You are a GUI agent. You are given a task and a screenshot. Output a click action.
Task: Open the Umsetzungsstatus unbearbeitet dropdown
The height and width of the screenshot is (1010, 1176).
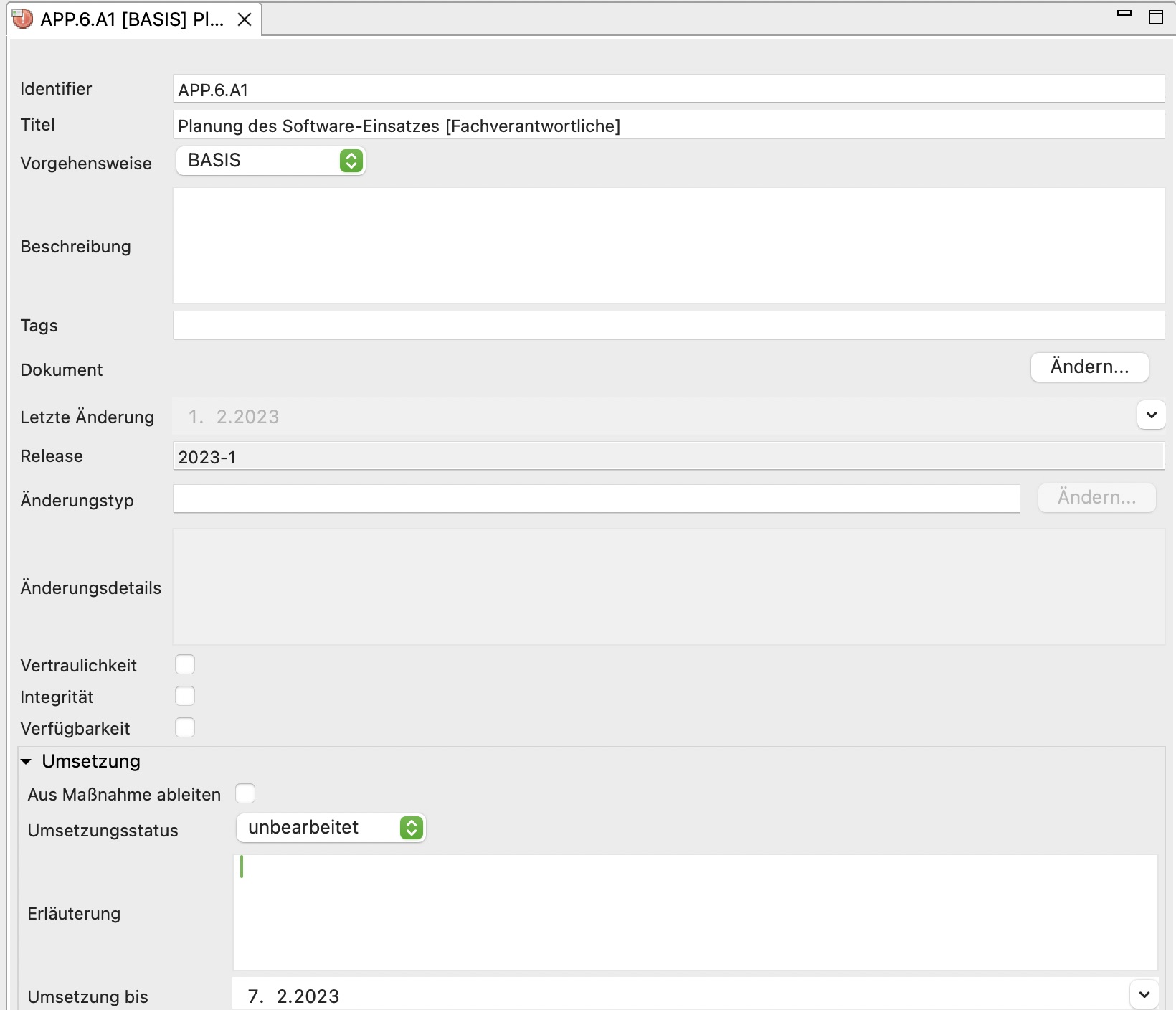[x=331, y=828]
